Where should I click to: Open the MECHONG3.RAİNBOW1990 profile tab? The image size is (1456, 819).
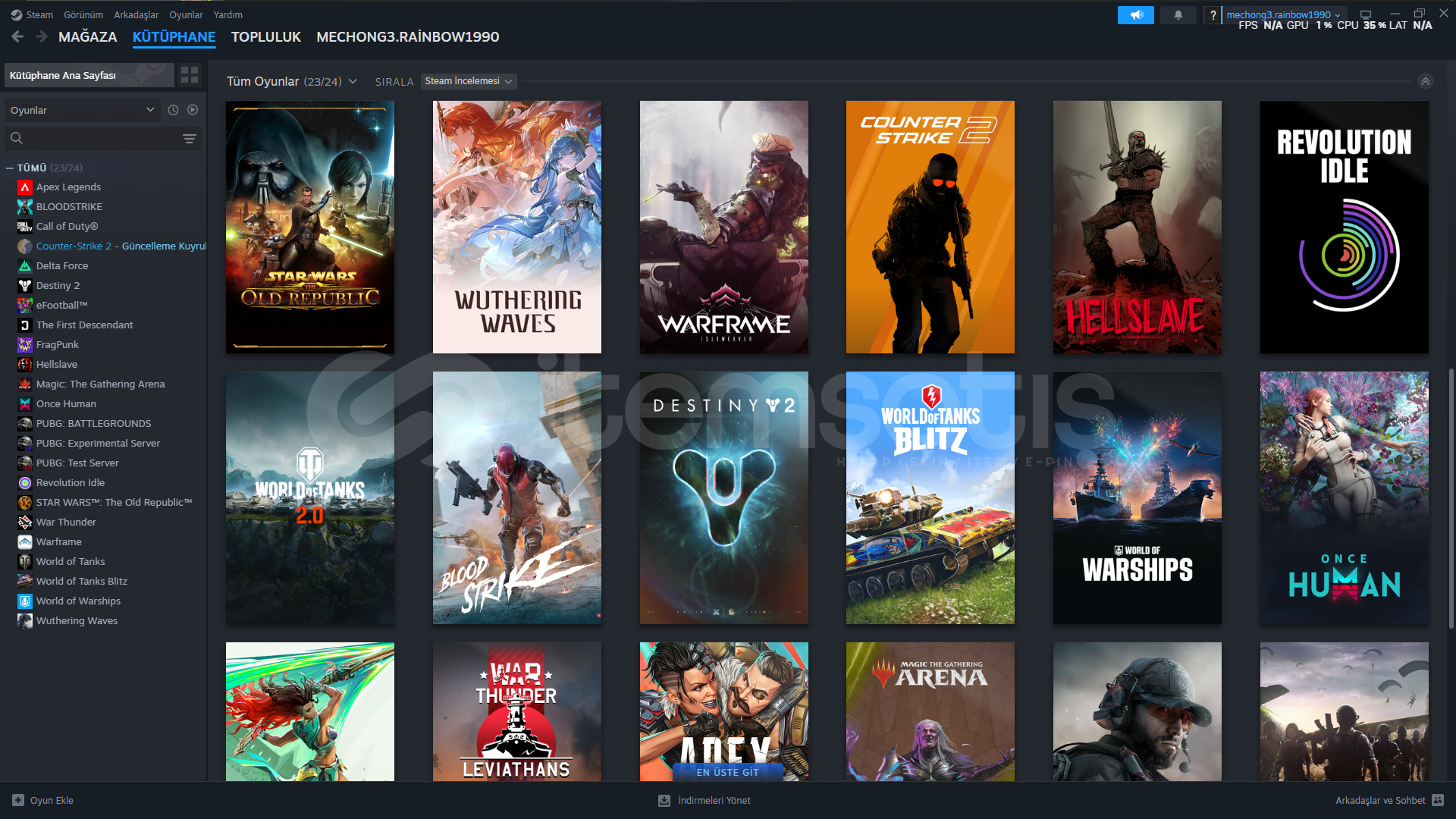click(x=408, y=36)
